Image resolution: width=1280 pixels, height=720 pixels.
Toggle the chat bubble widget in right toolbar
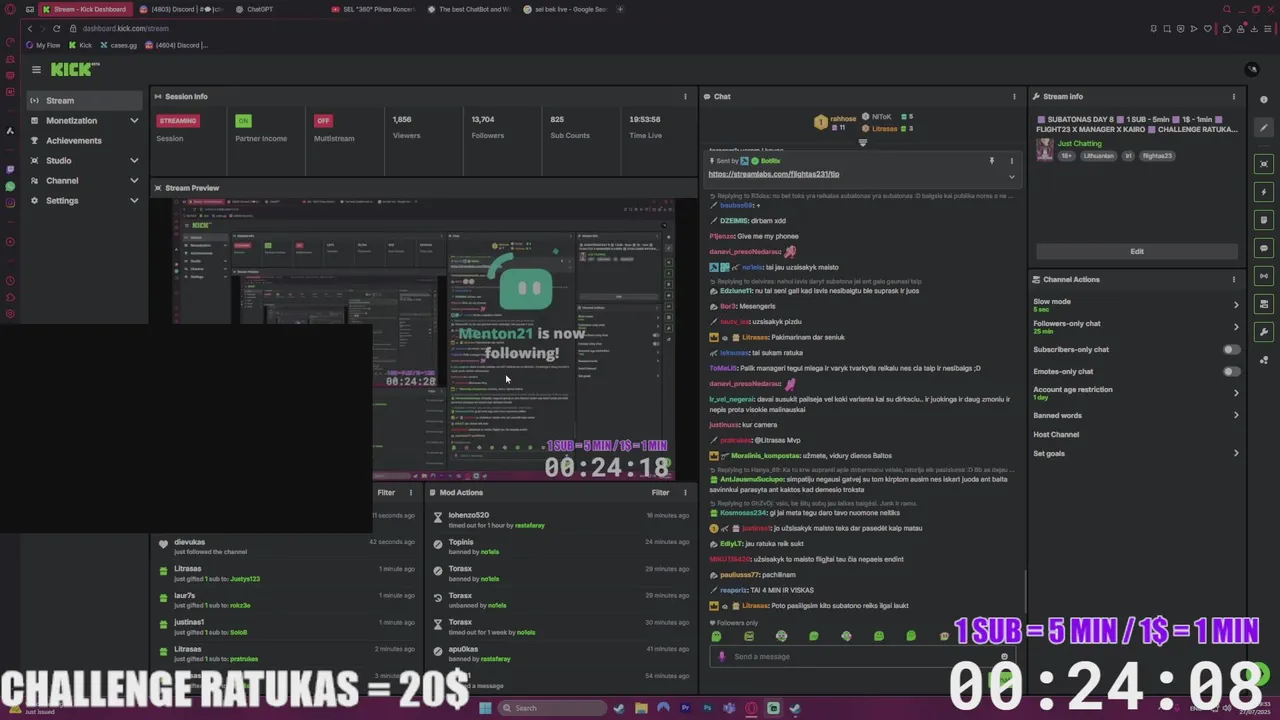pos(1264,248)
